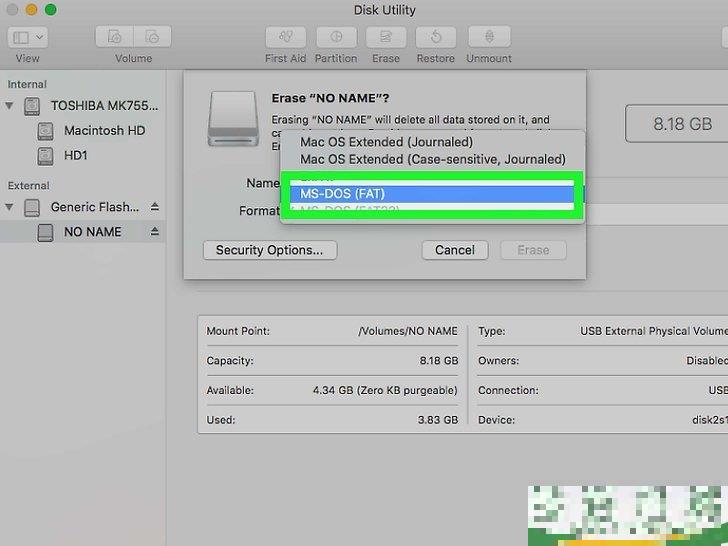Select HD1 volume in sidebar

click(x=77, y=156)
